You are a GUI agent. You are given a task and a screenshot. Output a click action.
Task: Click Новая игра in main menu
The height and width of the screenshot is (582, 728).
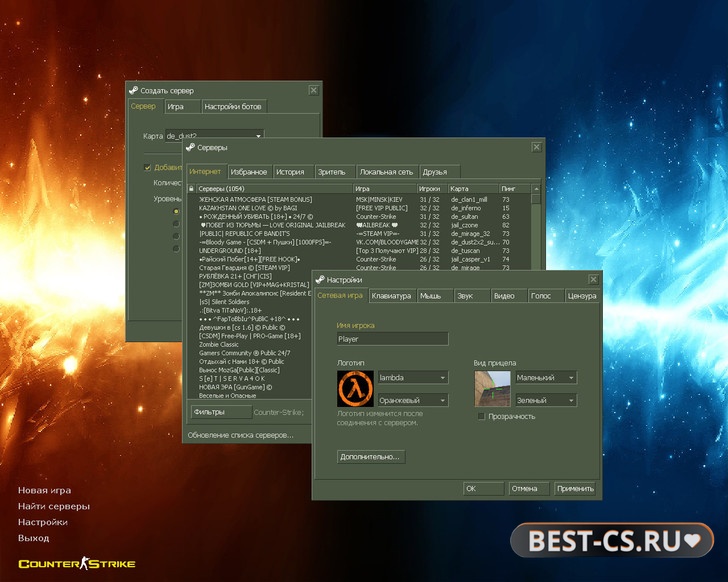45,490
